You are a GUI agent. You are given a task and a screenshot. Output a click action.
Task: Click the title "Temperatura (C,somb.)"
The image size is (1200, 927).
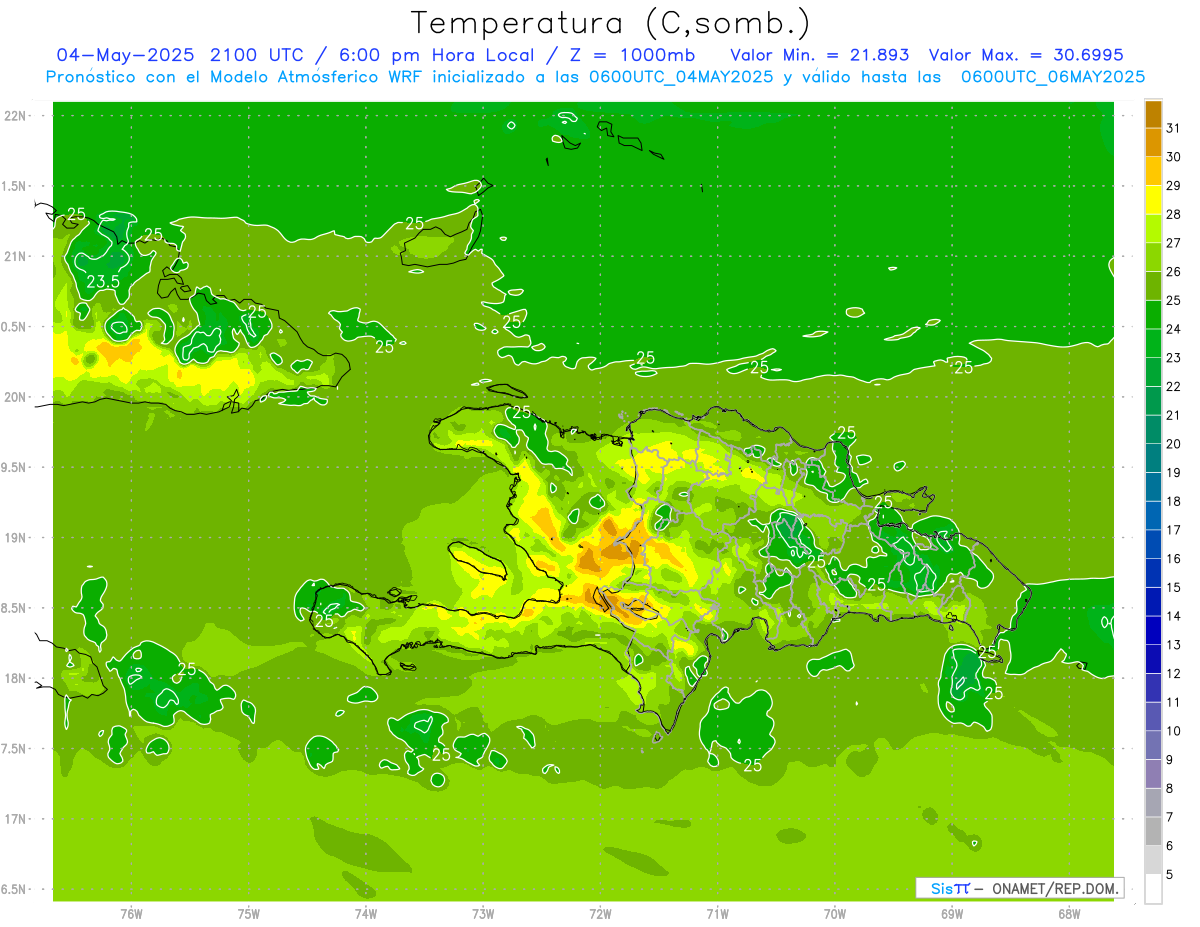pos(611,23)
